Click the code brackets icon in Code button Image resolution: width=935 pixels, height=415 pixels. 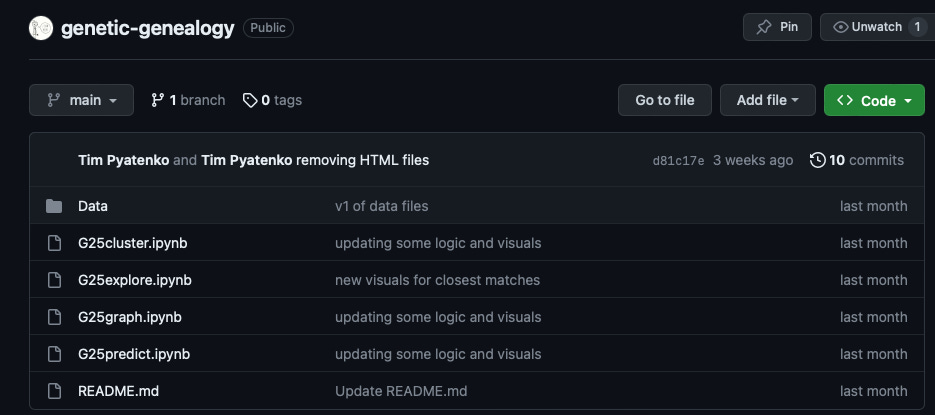click(845, 100)
